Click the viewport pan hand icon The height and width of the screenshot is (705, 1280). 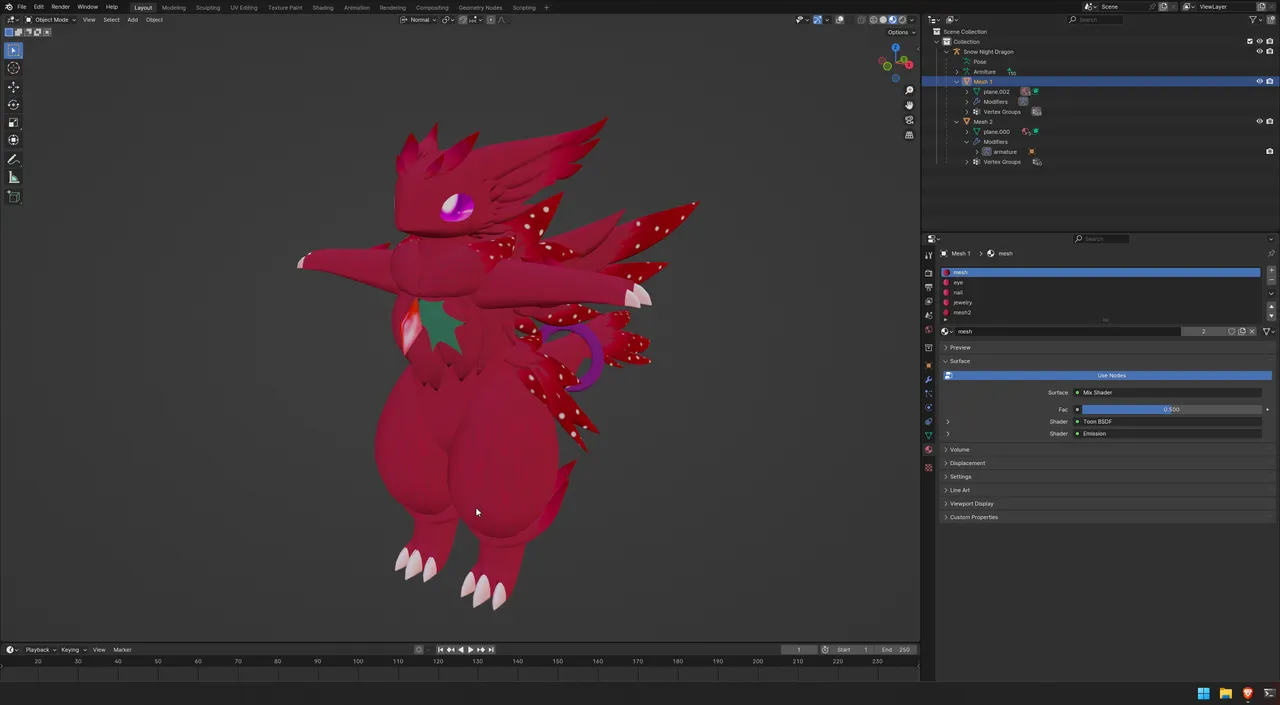(x=909, y=105)
